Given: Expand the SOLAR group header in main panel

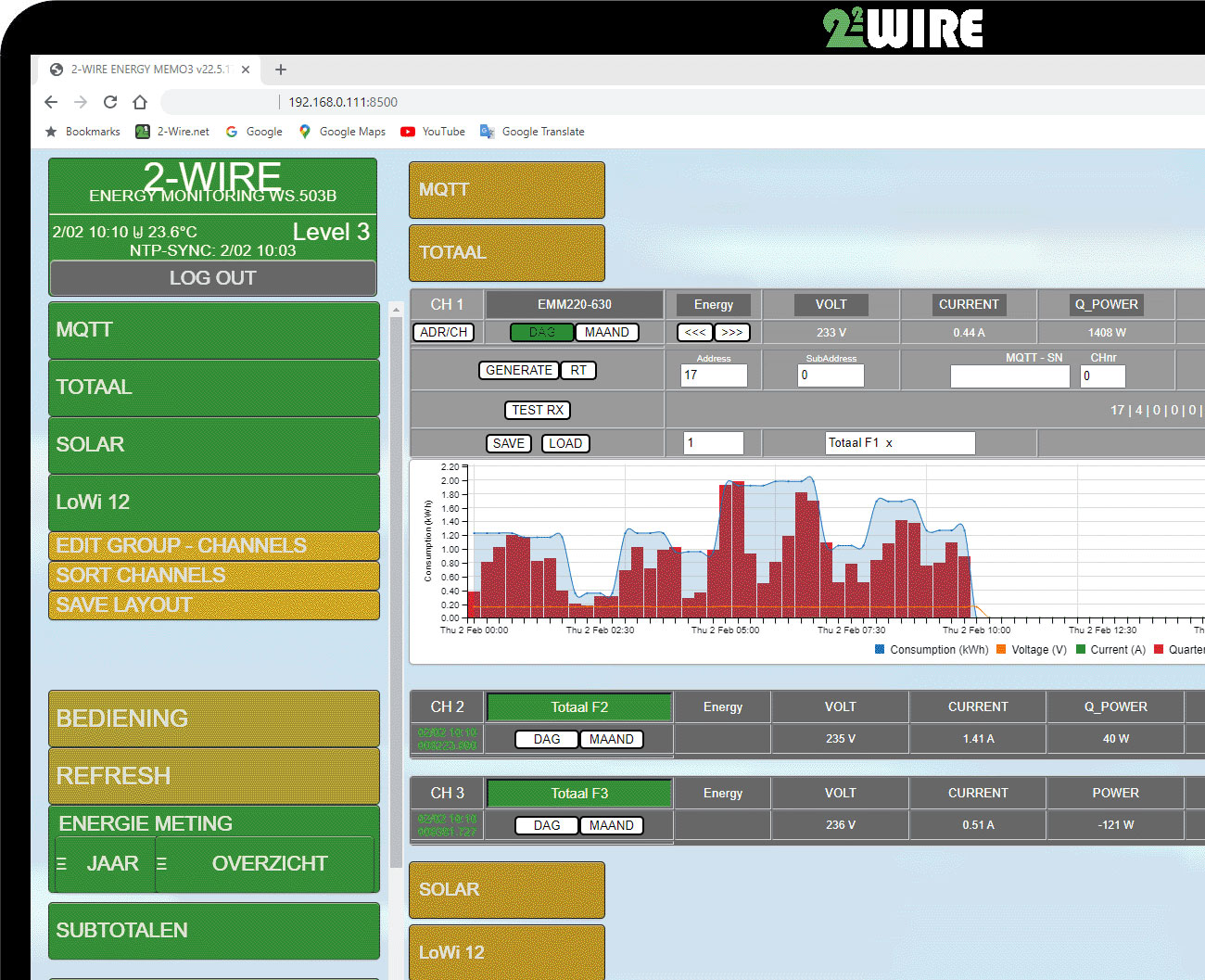Looking at the screenshot, I should coord(507,890).
